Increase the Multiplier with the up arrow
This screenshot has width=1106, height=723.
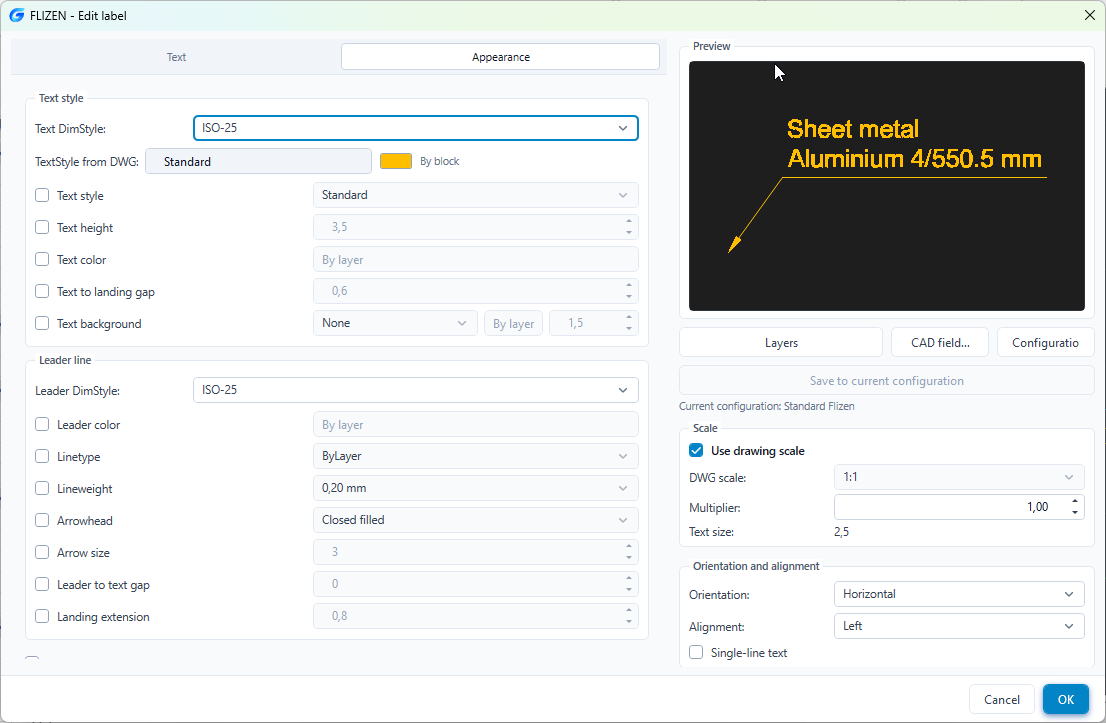click(x=1074, y=502)
